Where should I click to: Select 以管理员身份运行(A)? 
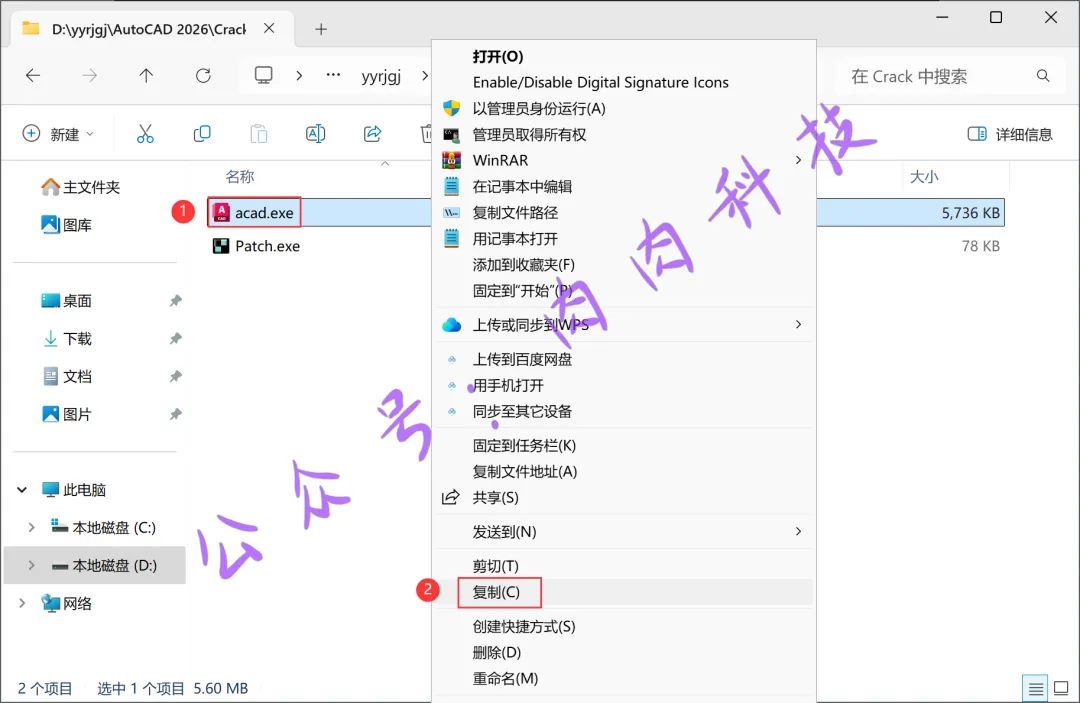(539, 108)
